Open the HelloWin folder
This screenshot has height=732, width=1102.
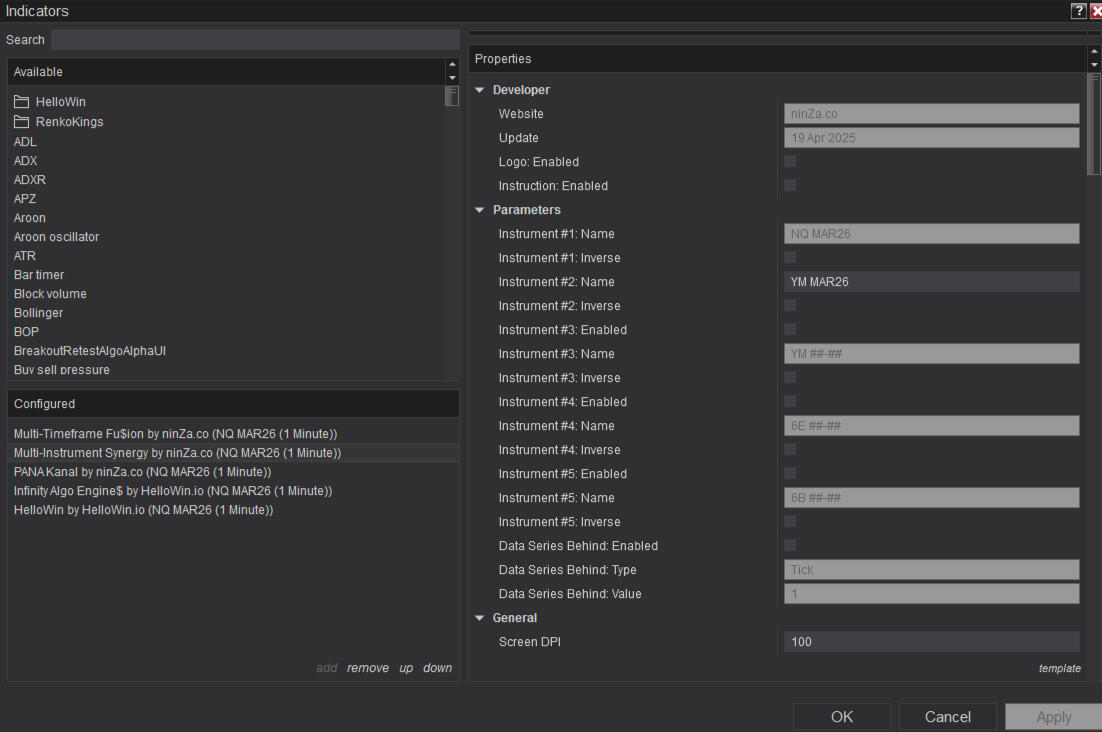tap(60, 102)
